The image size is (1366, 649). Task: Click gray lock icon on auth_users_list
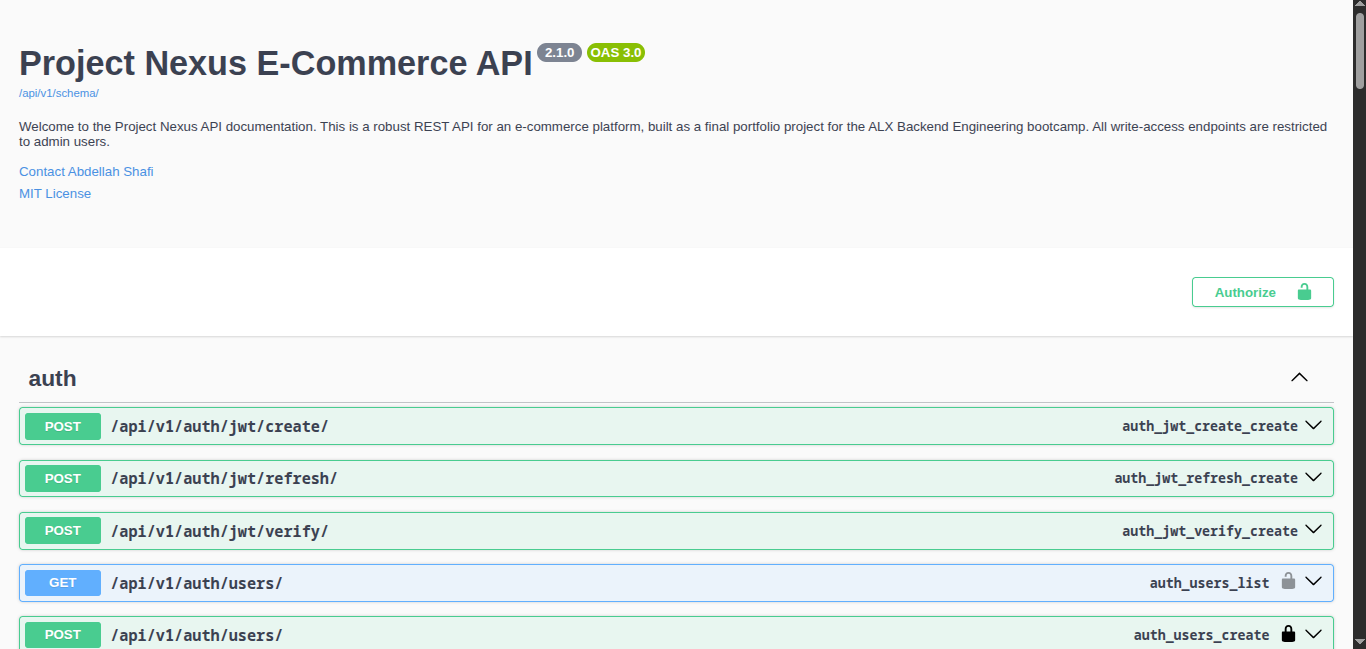[1288, 581]
